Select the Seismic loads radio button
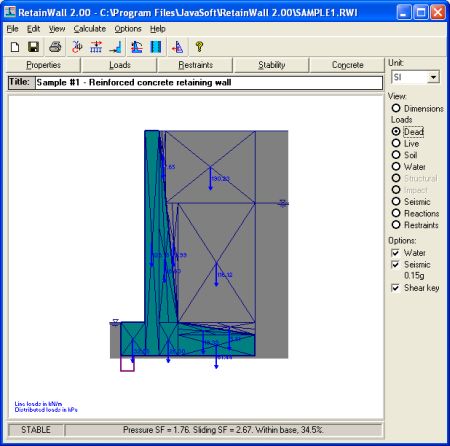This screenshot has height=446, width=450. [396, 202]
